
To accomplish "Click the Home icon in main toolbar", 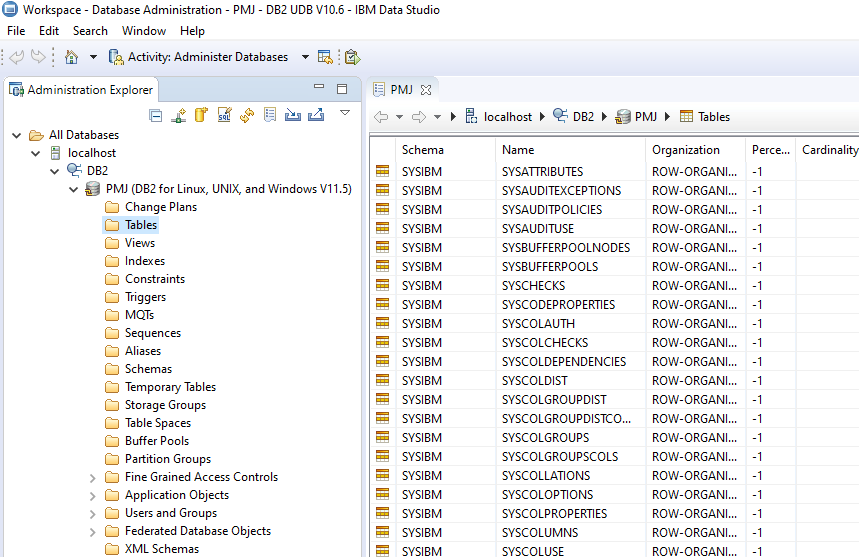I will 71,57.
